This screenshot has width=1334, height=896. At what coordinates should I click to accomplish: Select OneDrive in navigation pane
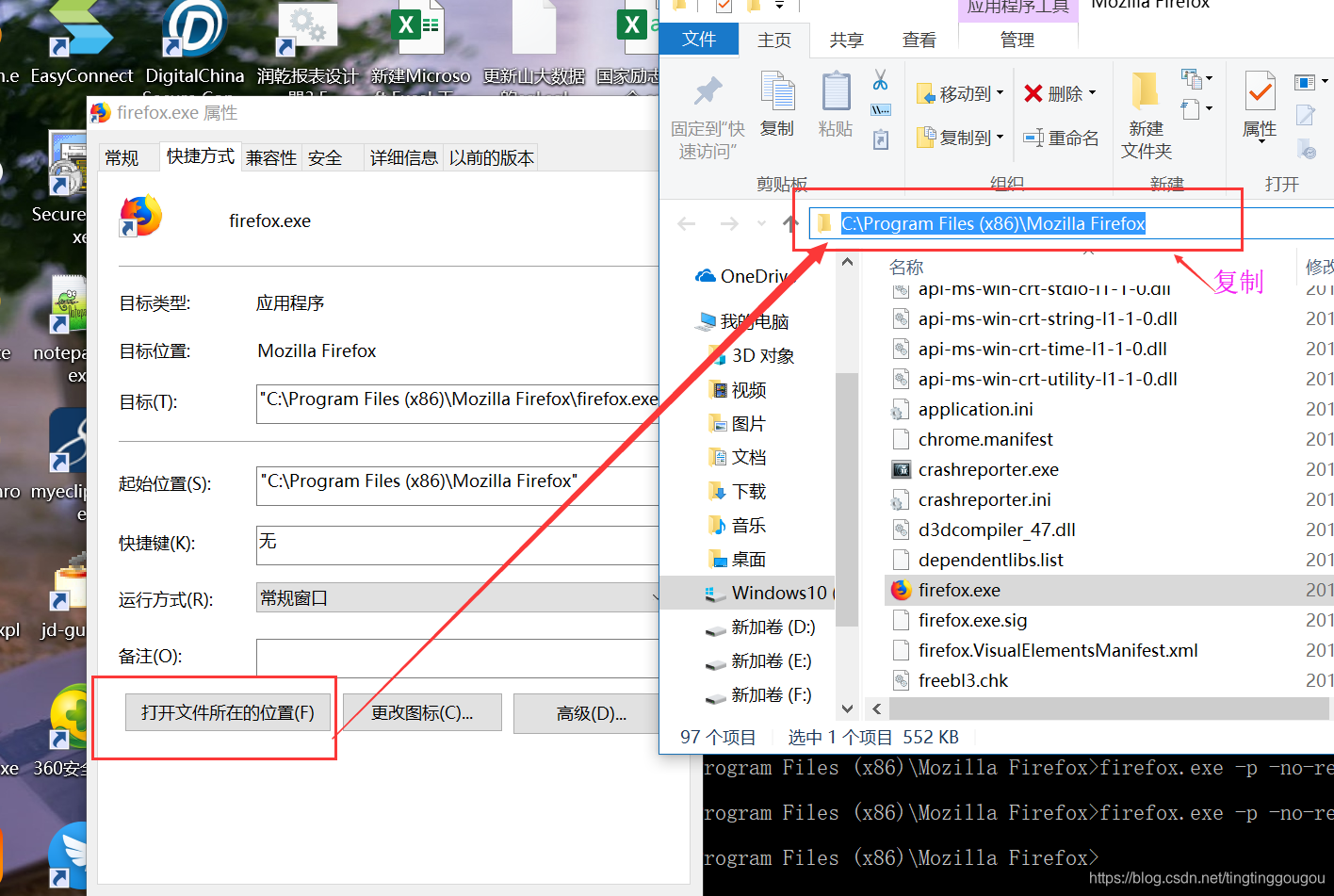[744, 276]
